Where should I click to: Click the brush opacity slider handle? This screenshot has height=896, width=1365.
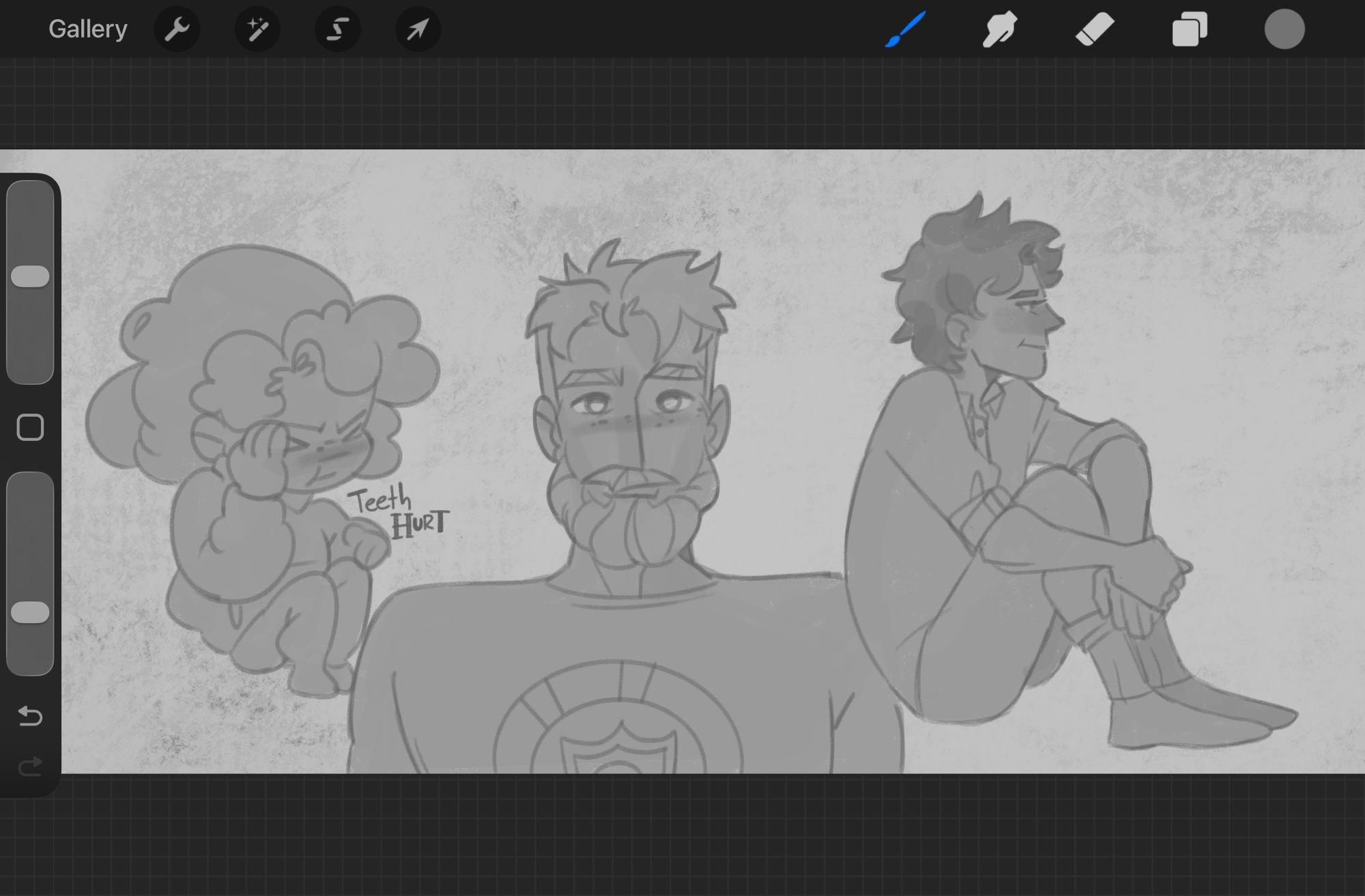pos(30,612)
